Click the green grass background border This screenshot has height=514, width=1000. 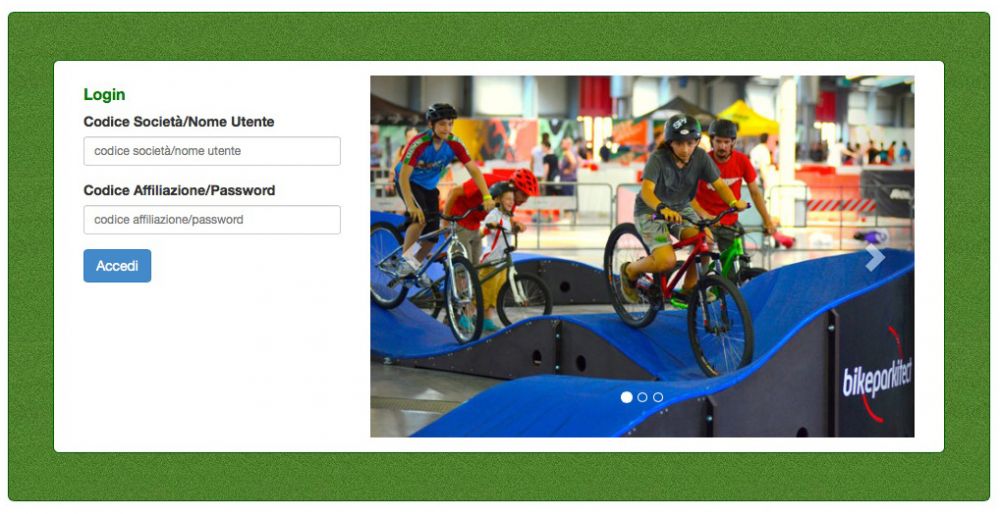point(499,36)
